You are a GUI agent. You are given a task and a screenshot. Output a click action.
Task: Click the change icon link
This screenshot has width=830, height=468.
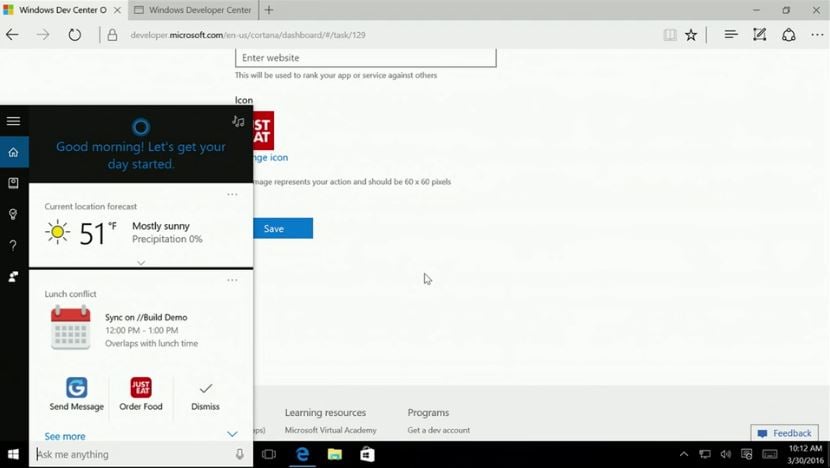click(x=270, y=157)
